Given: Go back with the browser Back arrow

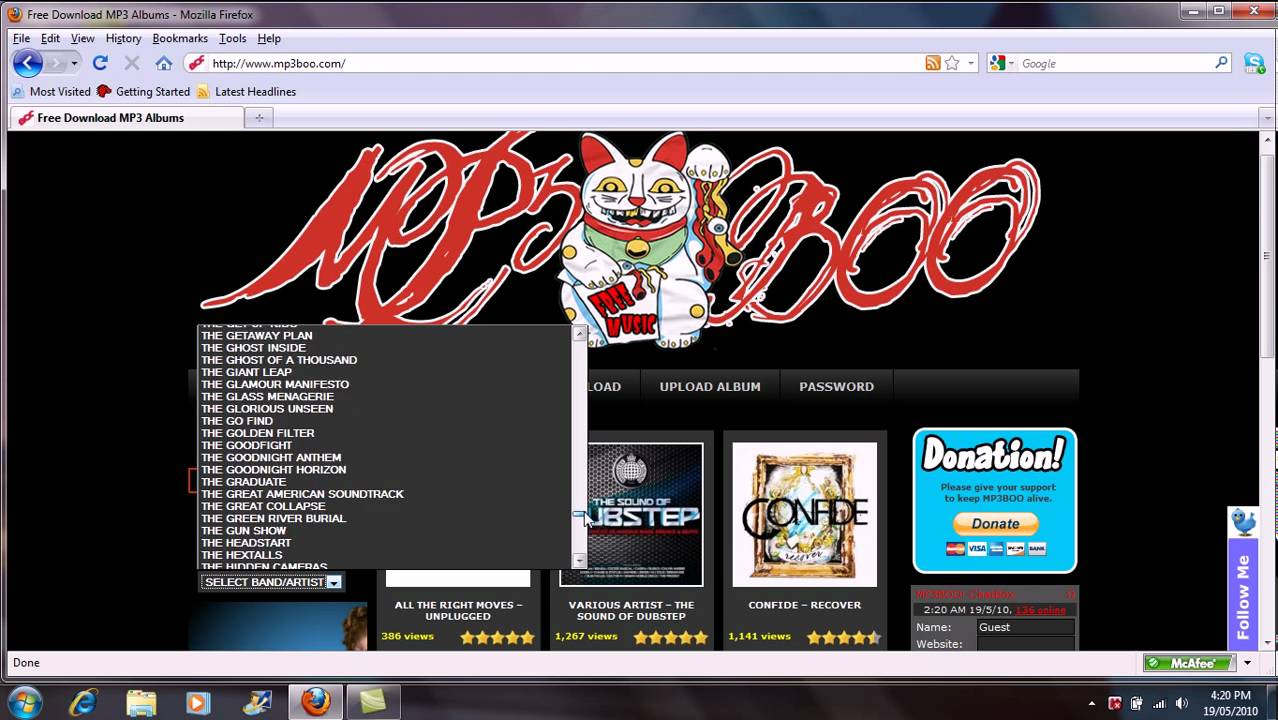Looking at the screenshot, I should 27,63.
